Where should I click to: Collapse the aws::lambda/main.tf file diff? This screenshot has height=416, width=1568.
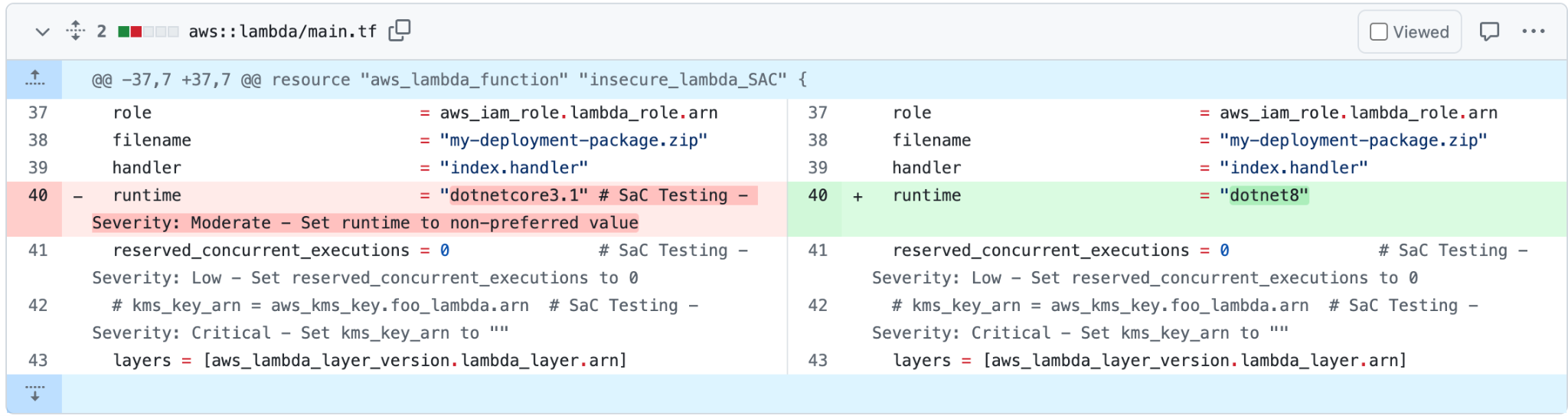pyautogui.click(x=42, y=31)
